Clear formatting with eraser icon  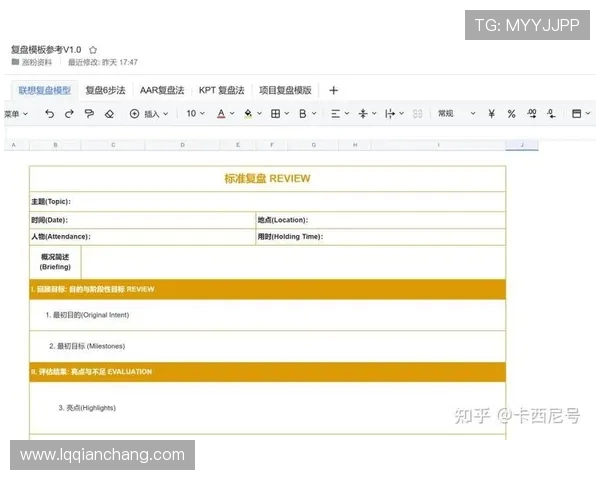(x=109, y=114)
